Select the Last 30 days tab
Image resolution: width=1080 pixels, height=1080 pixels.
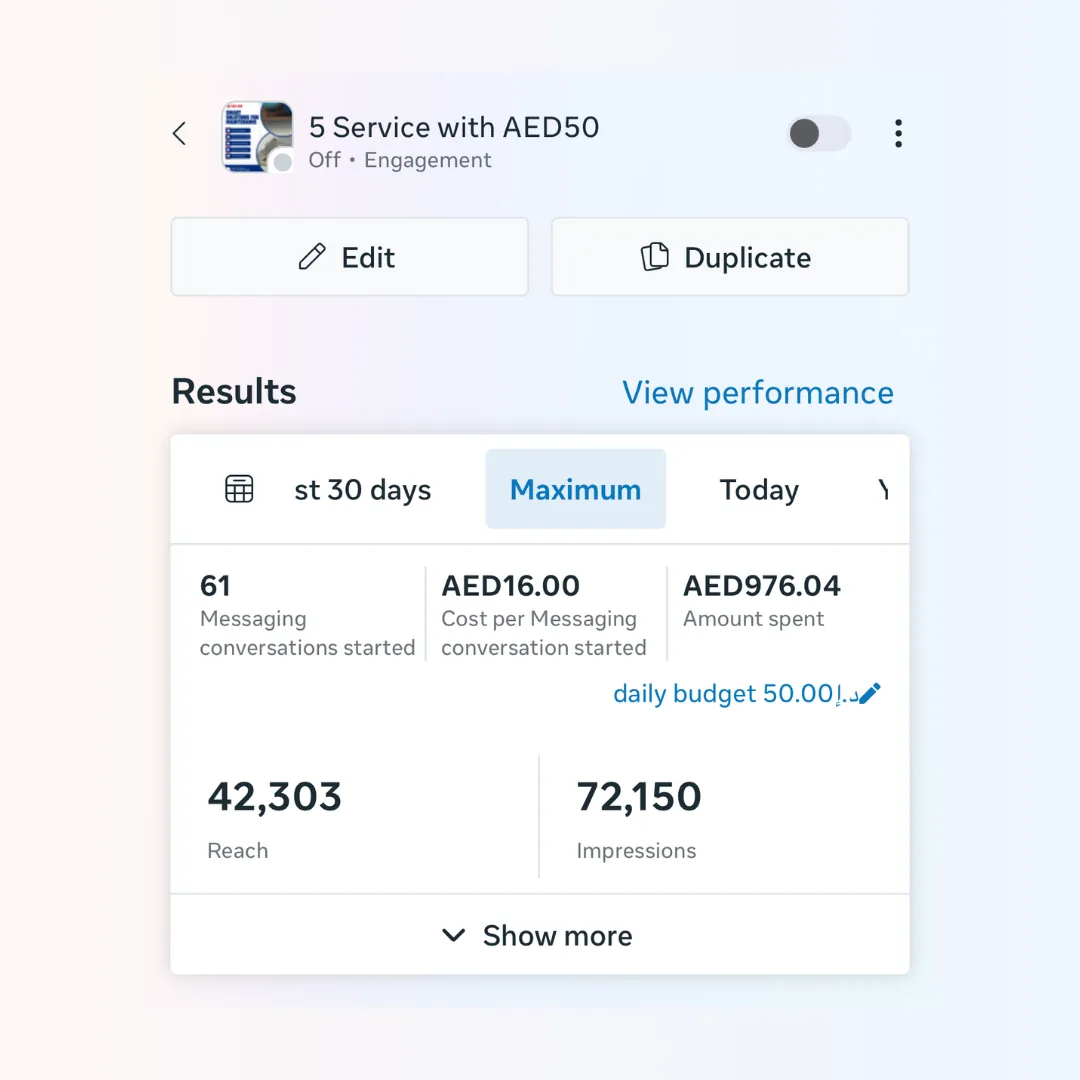click(362, 490)
